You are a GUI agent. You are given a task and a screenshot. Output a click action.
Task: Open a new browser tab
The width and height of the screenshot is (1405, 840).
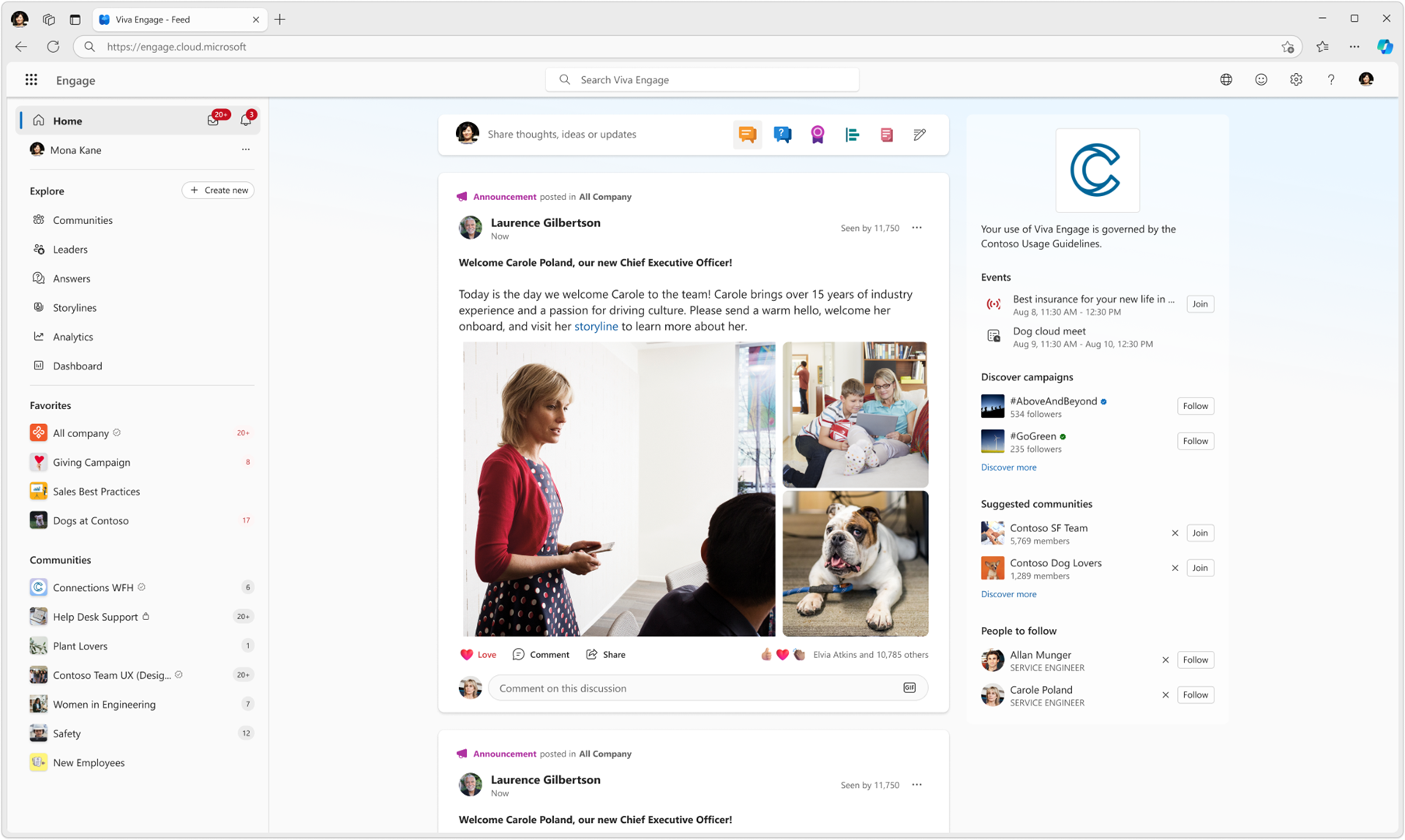tap(280, 19)
